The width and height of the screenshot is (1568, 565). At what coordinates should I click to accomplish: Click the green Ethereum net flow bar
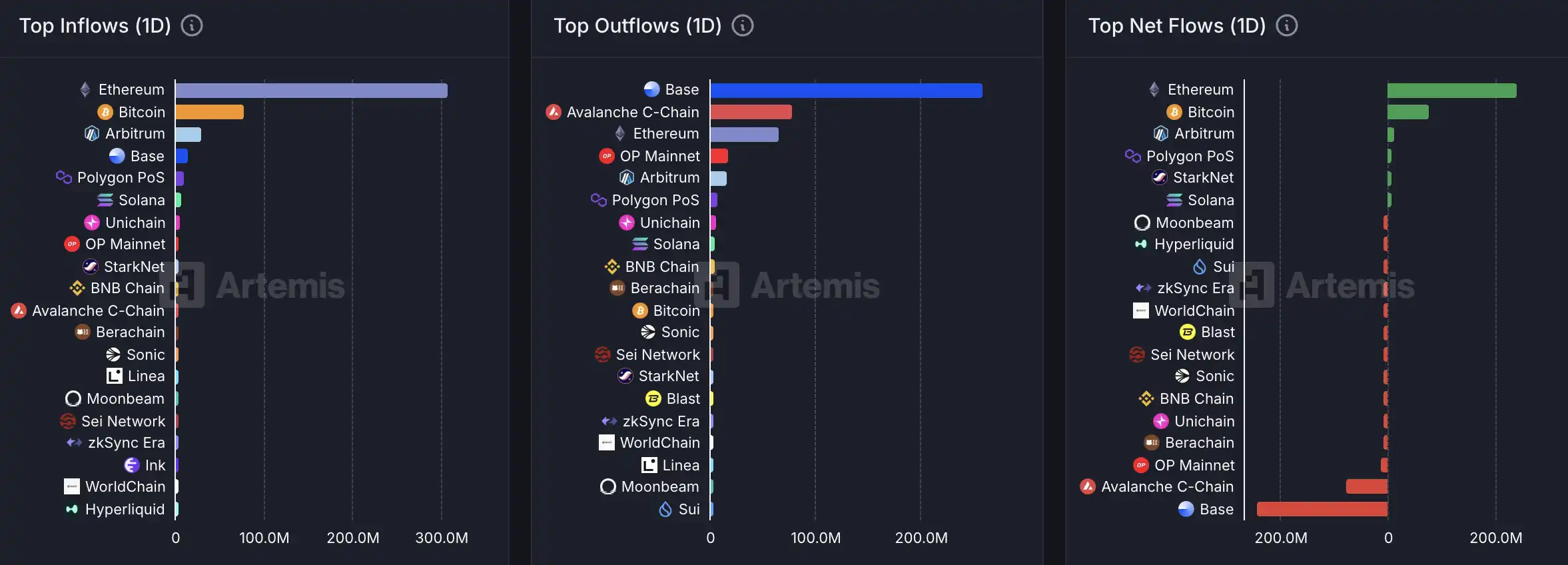click(1451, 91)
